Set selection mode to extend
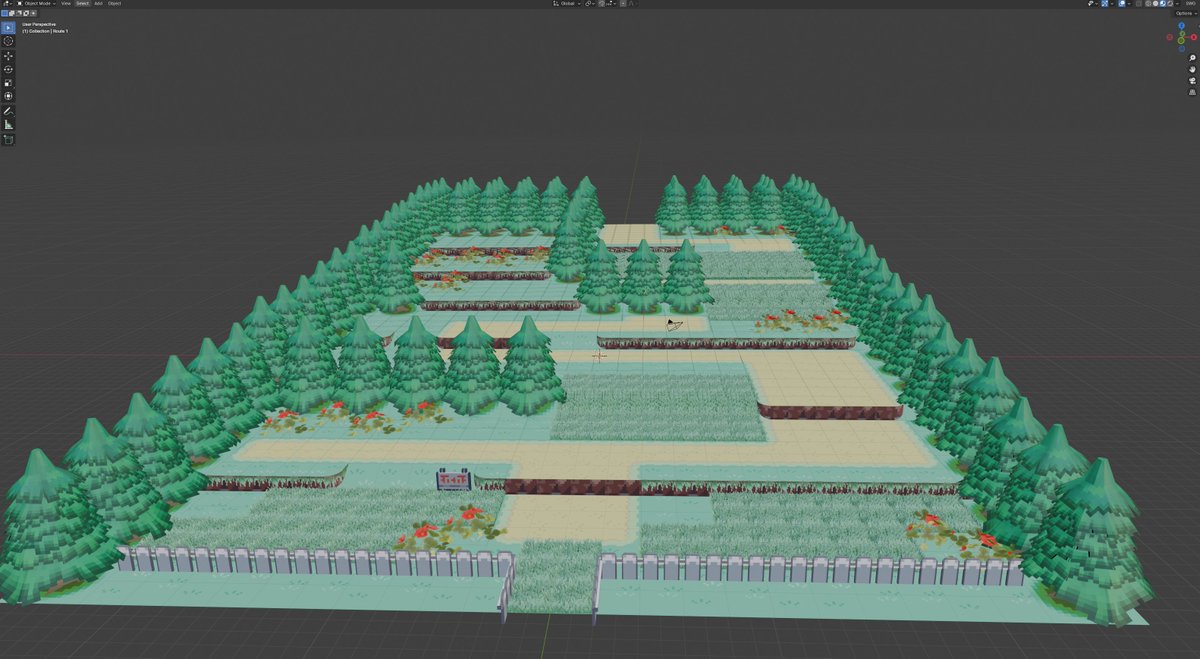Viewport: 1200px width, 659px height. (11, 13)
